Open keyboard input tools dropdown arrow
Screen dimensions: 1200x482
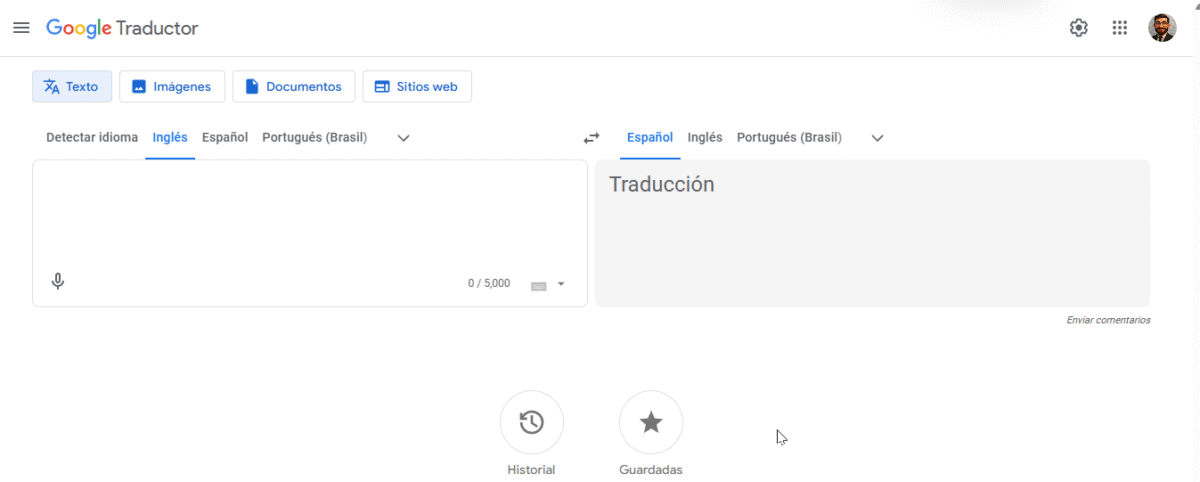coord(561,284)
